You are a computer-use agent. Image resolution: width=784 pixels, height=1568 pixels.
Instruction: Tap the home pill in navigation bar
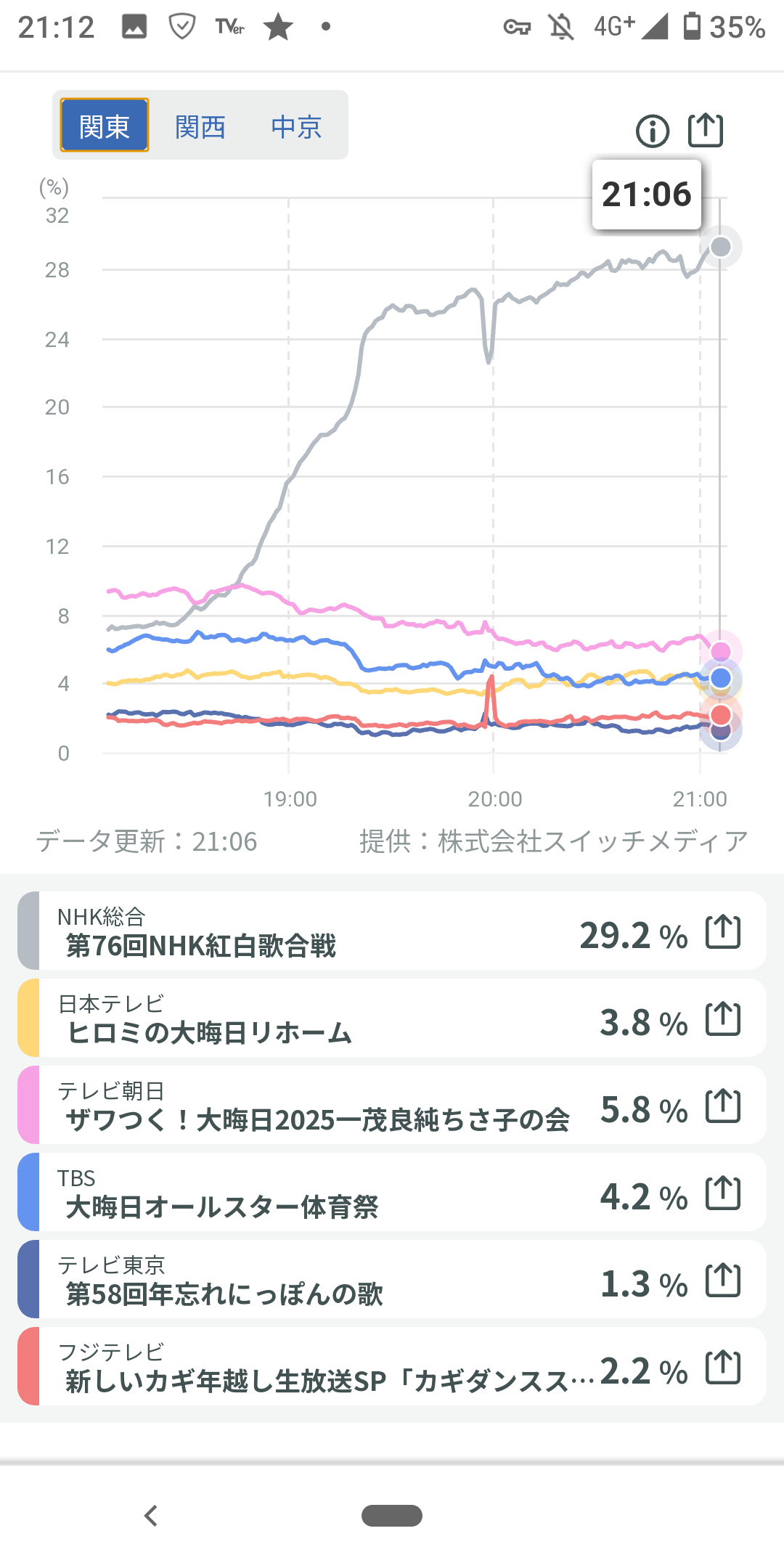tap(392, 1516)
